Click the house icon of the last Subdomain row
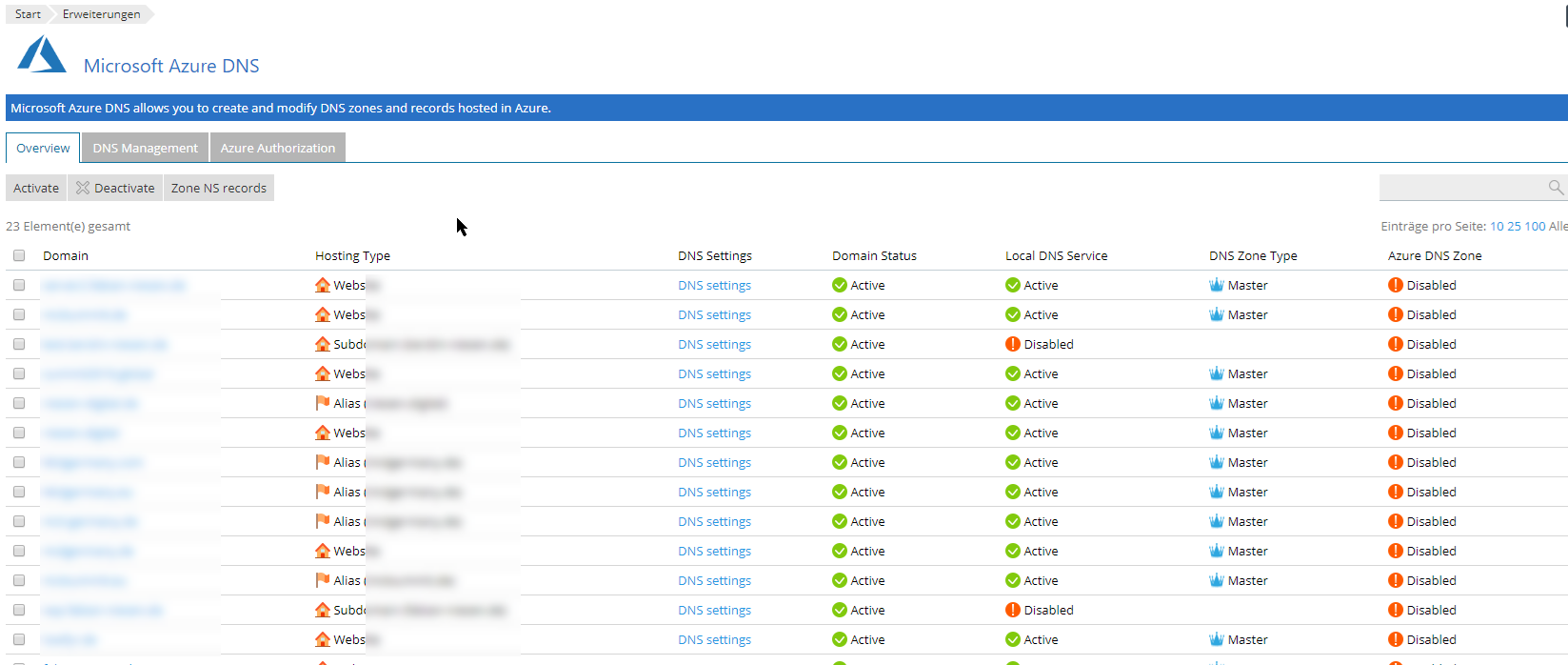1568x665 pixels. [x=323, y=610]
